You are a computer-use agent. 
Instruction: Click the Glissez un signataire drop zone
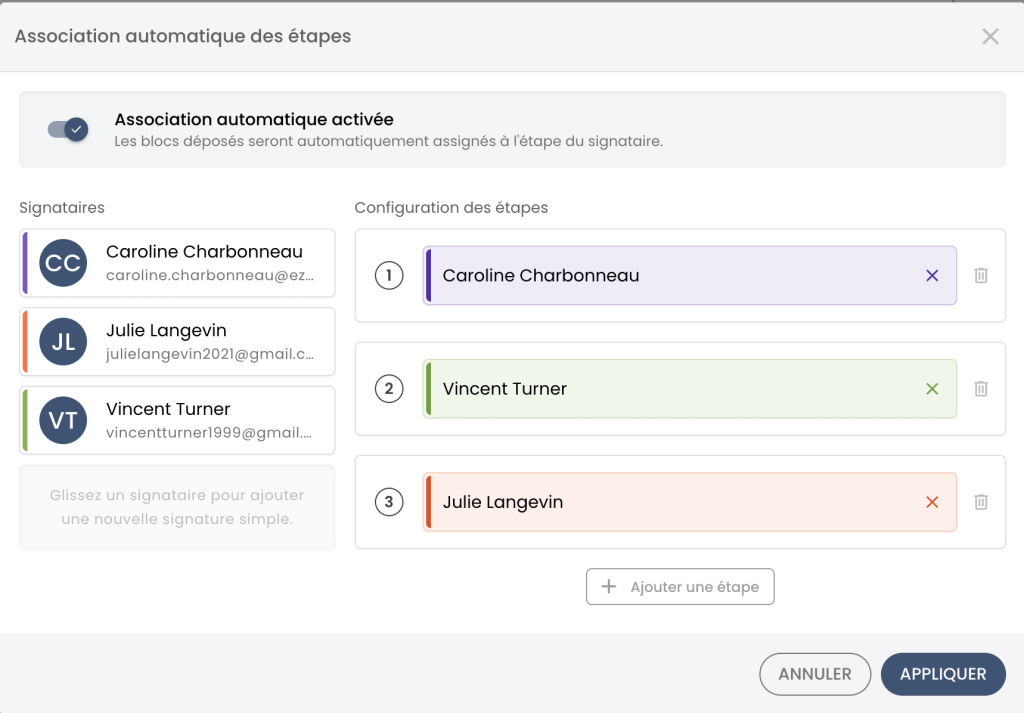coord(177,507)
